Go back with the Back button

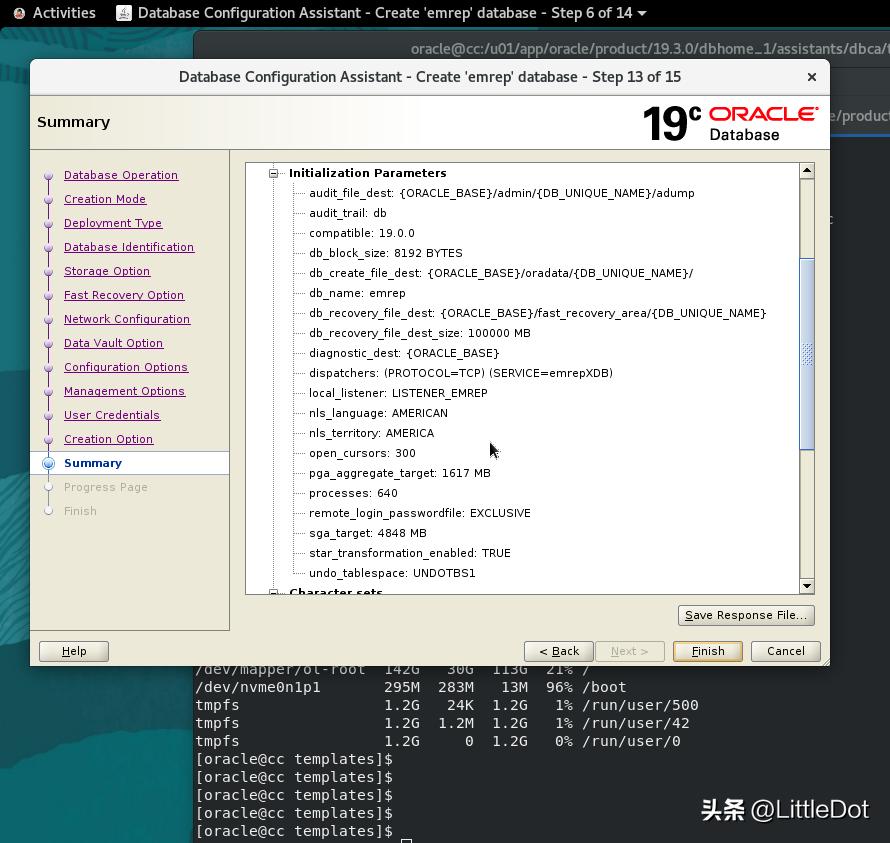[x=559, y=651]
